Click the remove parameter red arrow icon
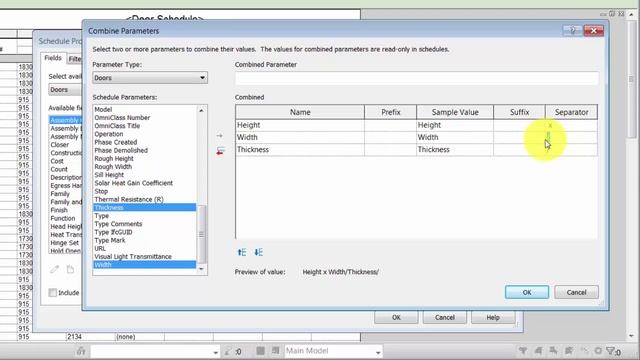The width and height of the screenshot is (640, 360). click(220, 151)
